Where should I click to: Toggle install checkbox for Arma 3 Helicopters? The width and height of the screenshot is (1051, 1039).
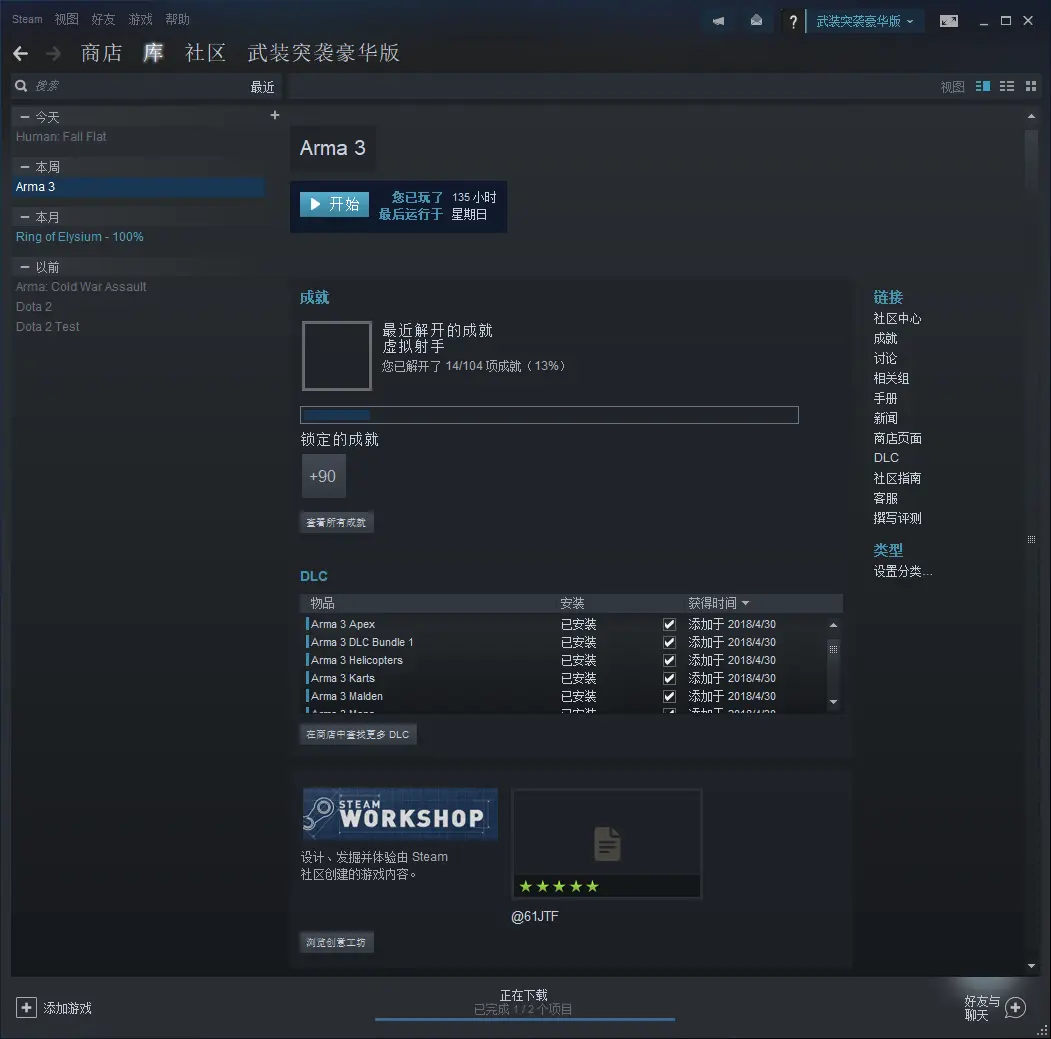[669, 660]
